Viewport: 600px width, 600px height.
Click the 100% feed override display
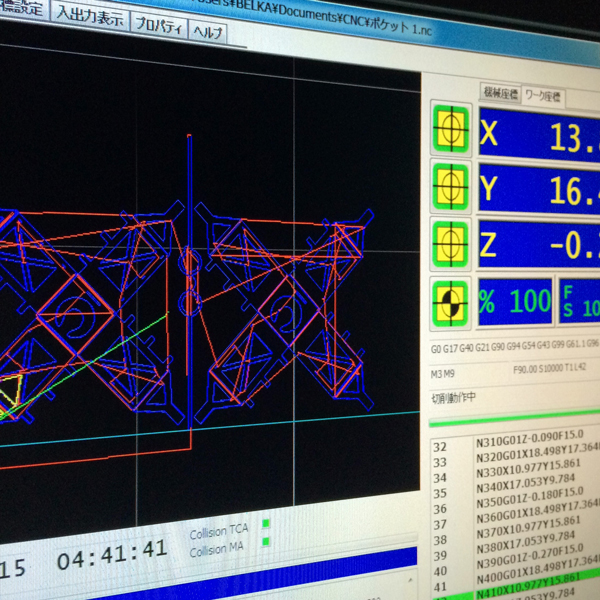pyautogui.click(x=514, y=301)
